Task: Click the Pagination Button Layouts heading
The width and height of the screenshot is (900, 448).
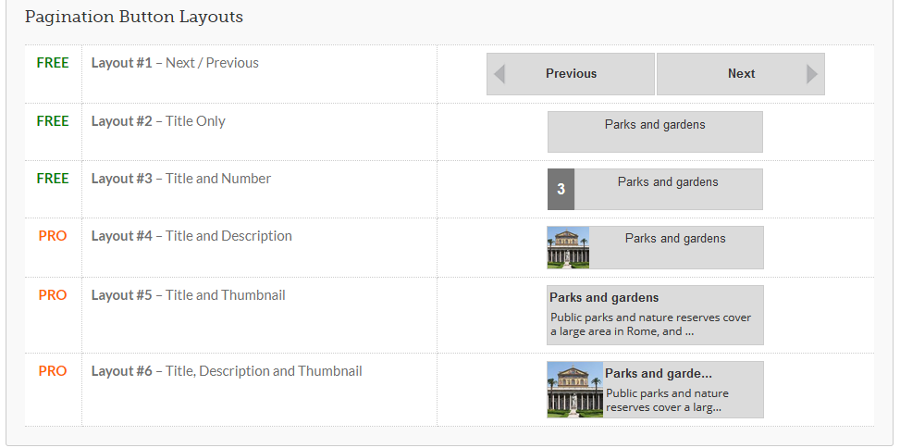Action: pos(134,17)
